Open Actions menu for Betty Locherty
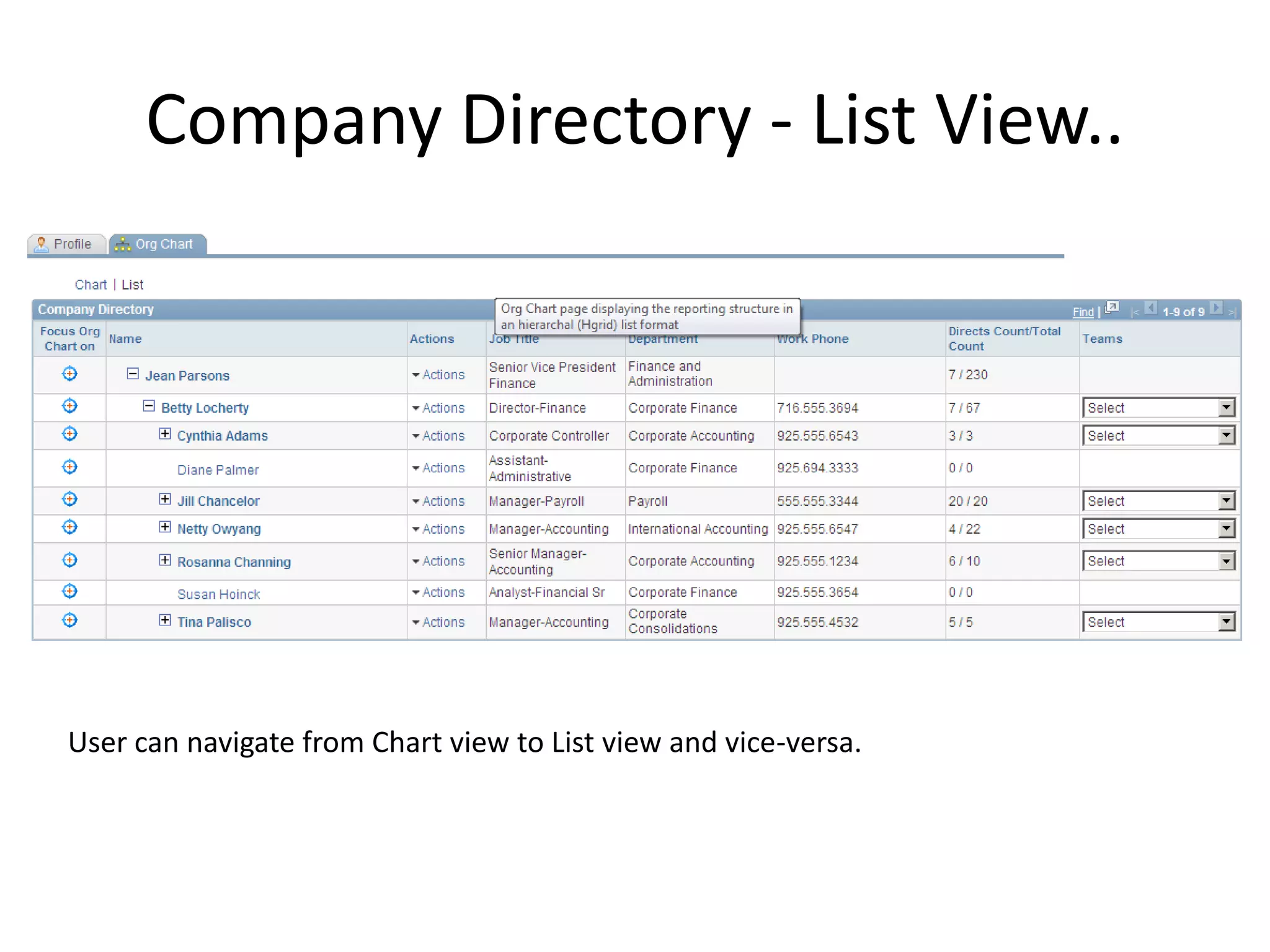The width and height of the screenshot is (1270, 952). [x=438, y=408]
